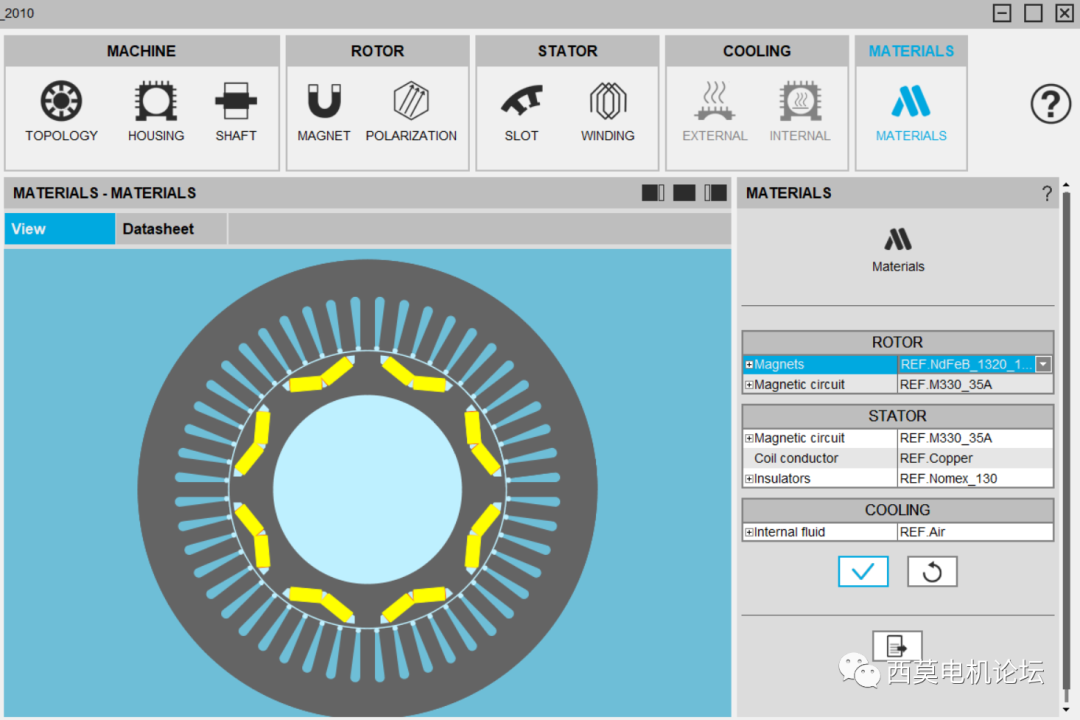
Task: Show left-panel-only layout icon
Action: (653, 193)
